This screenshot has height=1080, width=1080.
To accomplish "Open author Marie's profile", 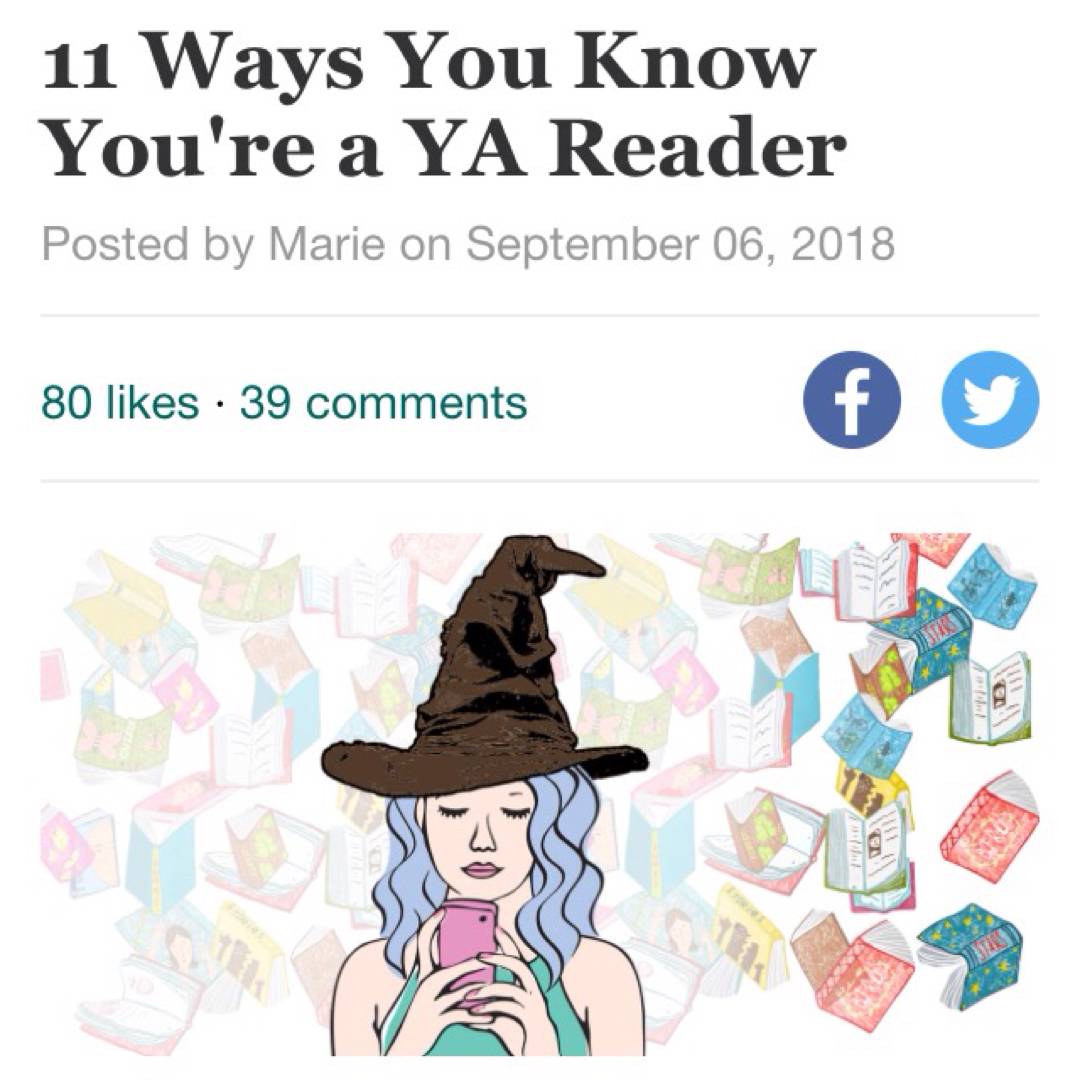I will (x=327, y=243).
